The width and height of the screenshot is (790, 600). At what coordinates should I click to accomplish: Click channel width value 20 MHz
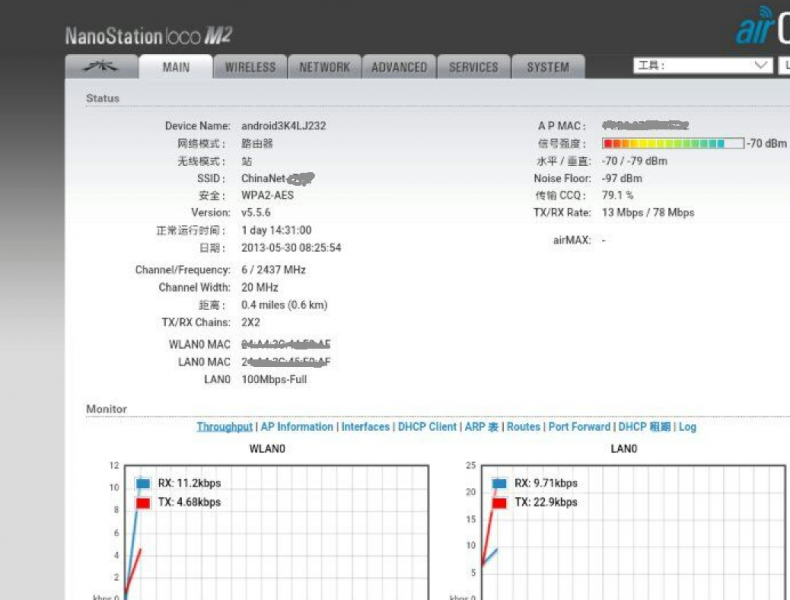click(259, 288)
